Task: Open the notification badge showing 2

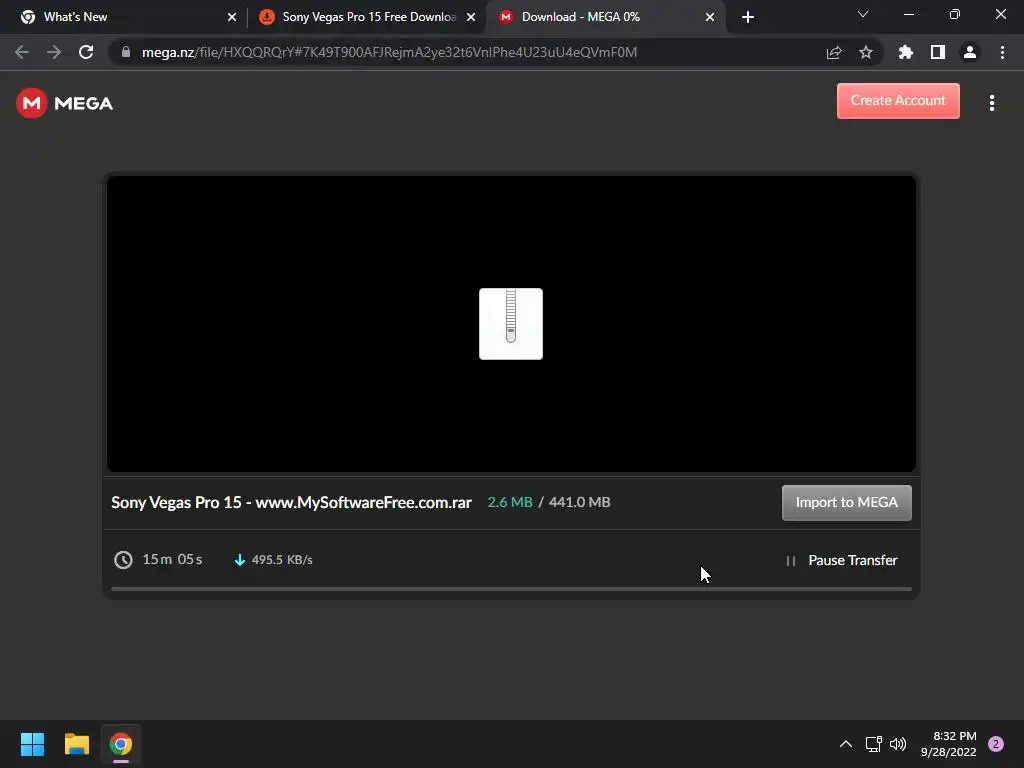Action: [996, 744]
